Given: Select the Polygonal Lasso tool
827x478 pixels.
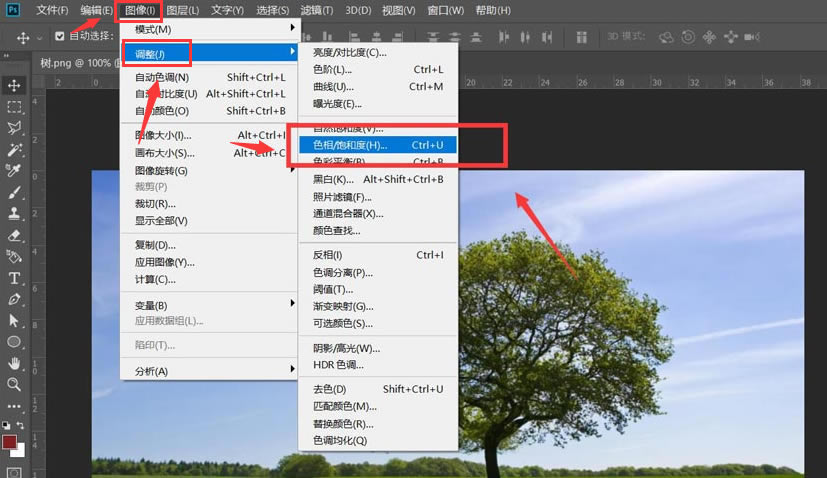Looking at the screenshot, I should [14, 128].
